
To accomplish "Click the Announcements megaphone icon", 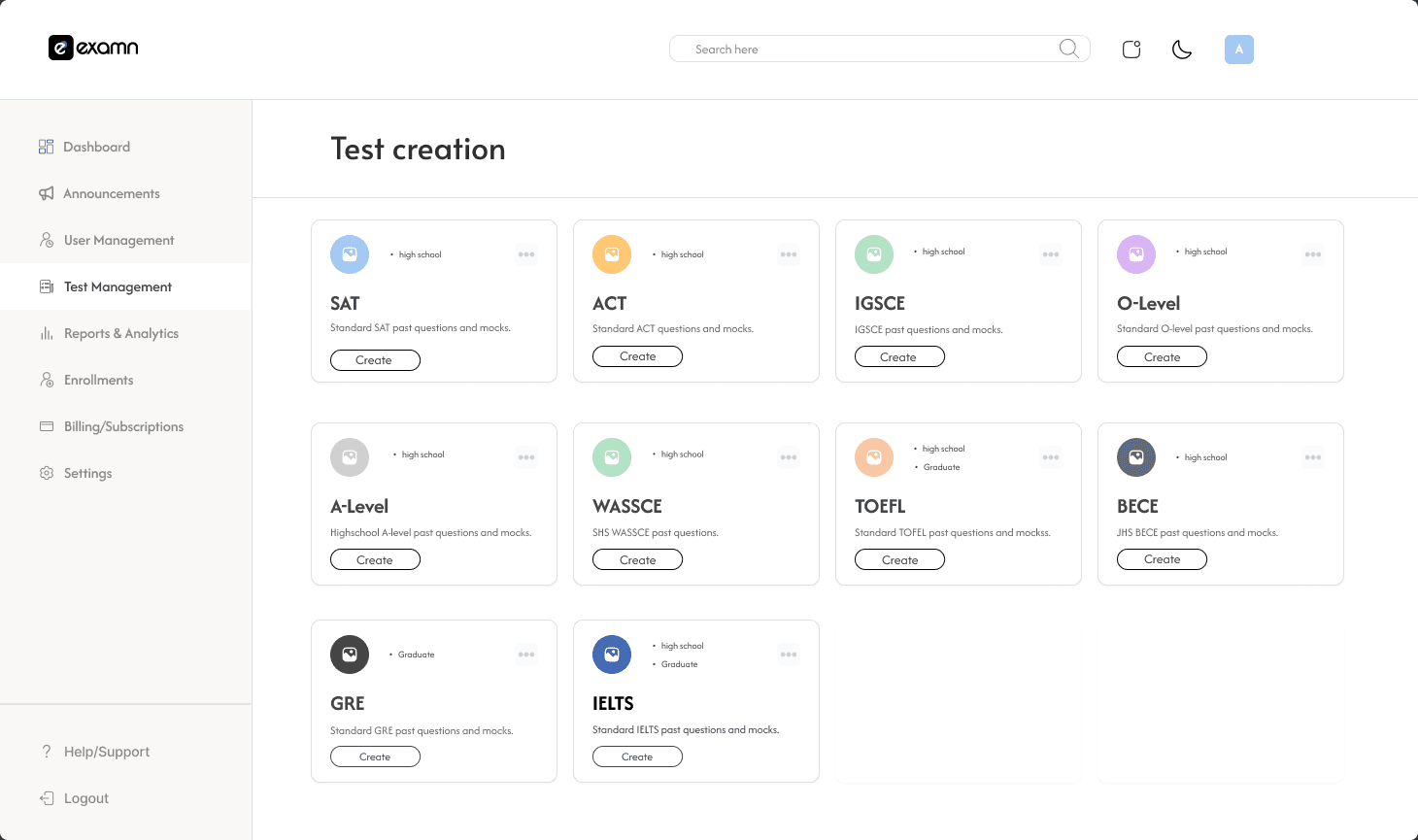I will [x=46, y=192].
